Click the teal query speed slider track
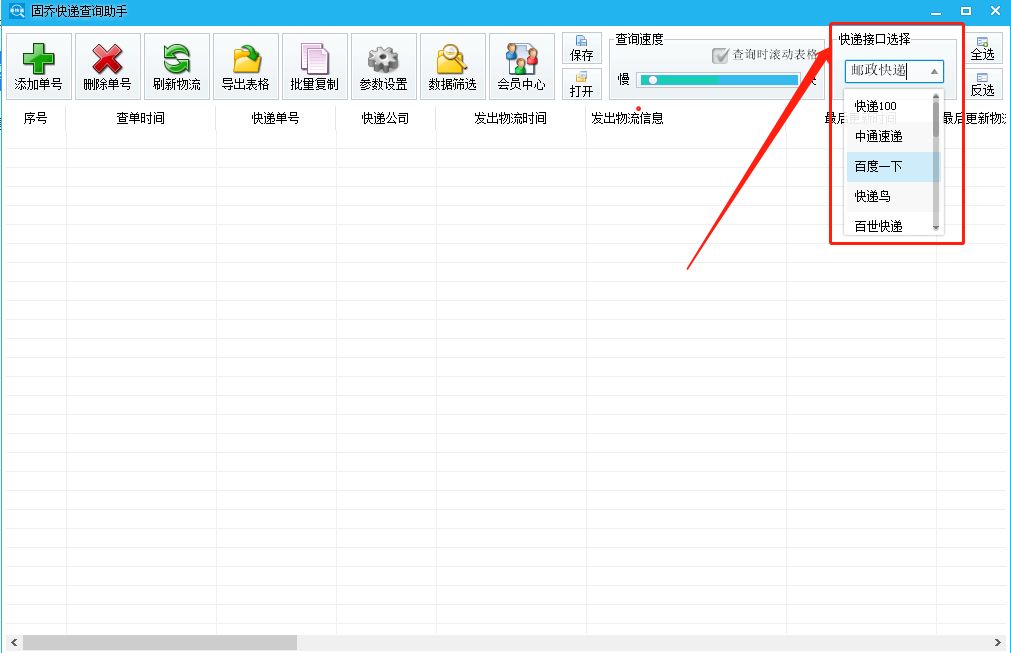Viewport: 1011px width, 653px height. pyautogui.click(x=719, y=80)
